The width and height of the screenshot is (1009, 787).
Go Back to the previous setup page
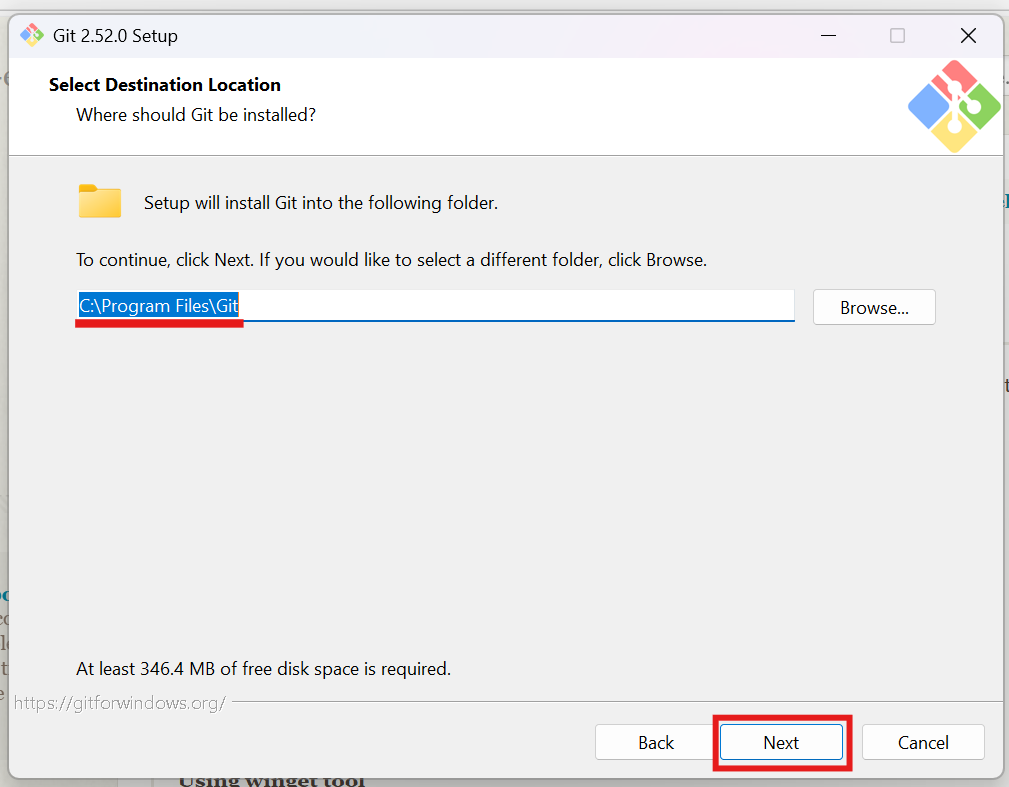click(656, 742)
